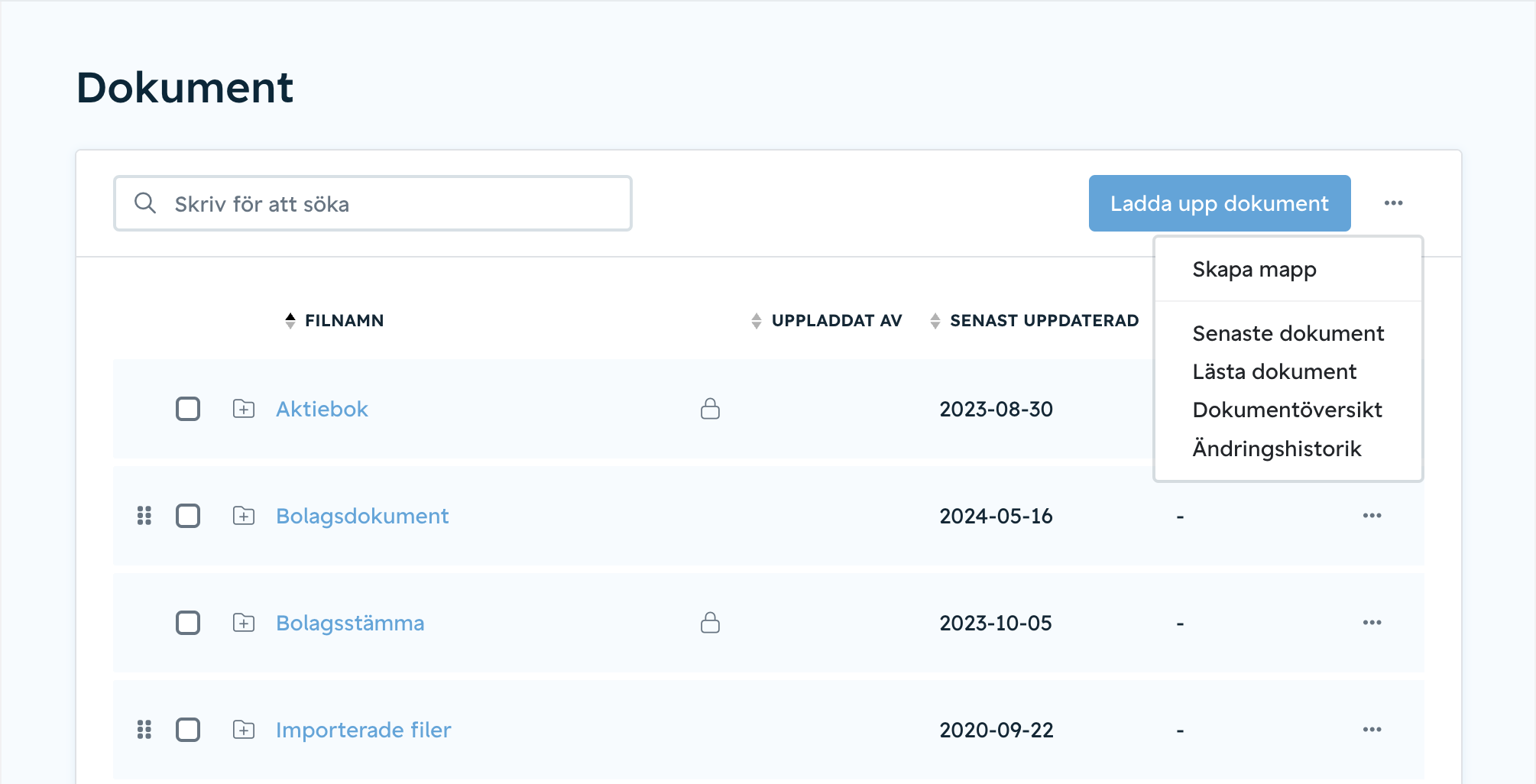Open the toolbar three-dots menu
Image resolution: width=1536 pixels, height=784 pixels.
(x=1393, y=203)
